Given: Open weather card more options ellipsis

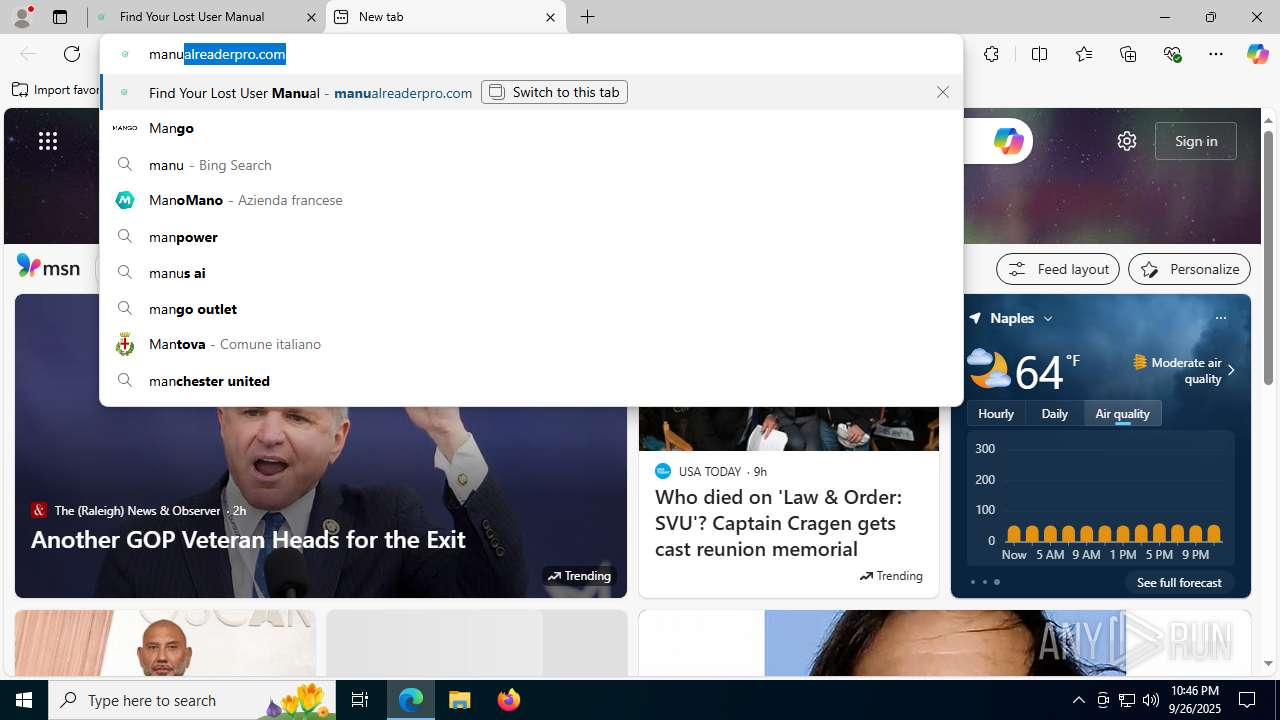Looking at the screenshot, I should [x=1220, y=318].
